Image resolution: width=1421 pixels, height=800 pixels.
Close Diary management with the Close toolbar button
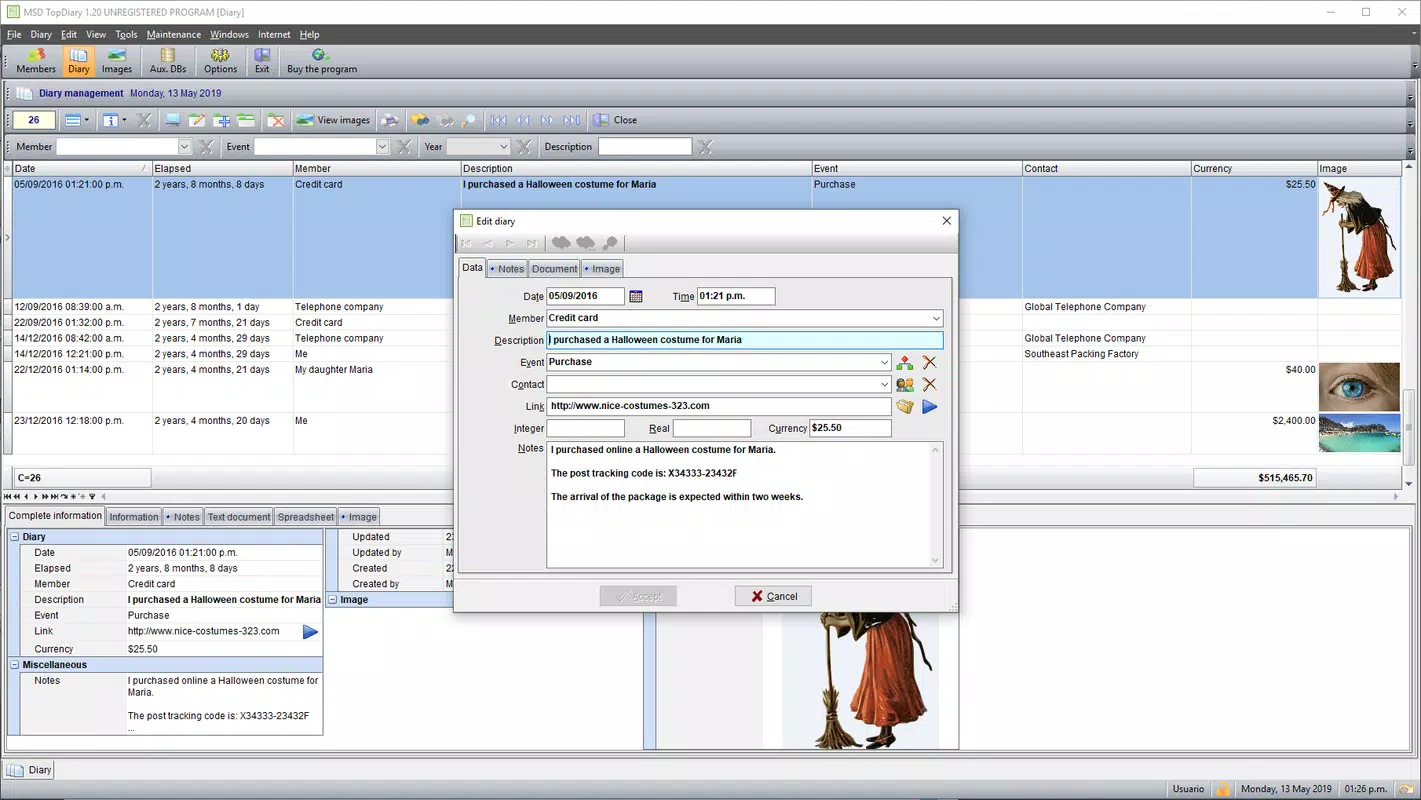(615, 120)
